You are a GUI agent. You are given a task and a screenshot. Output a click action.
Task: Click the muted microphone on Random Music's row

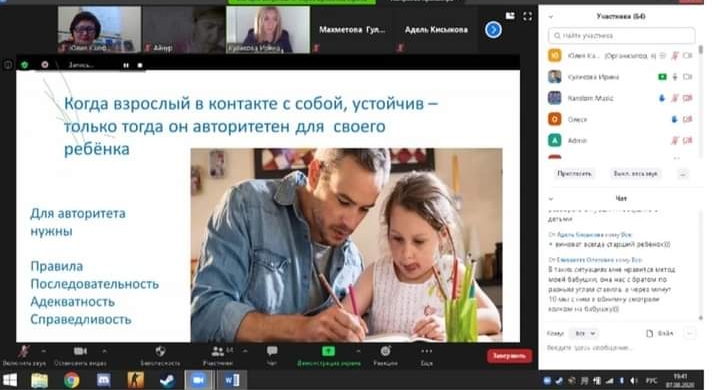click(675, 98)
